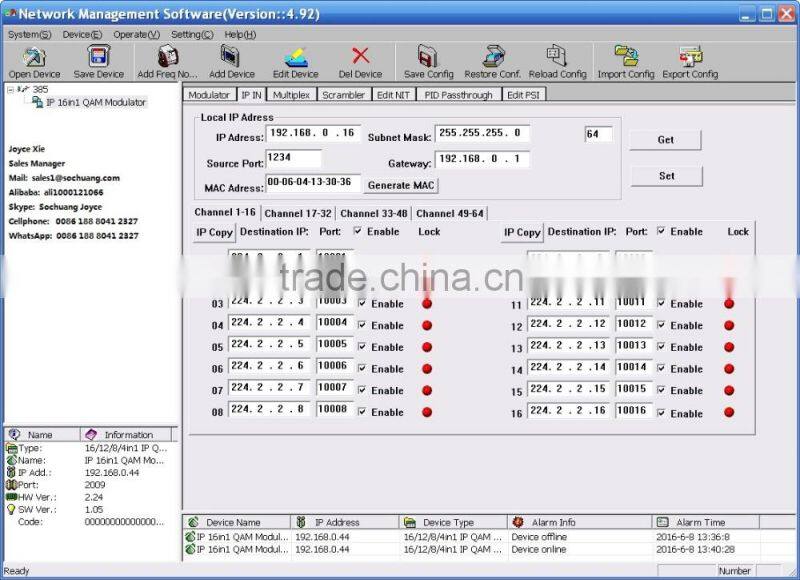Open the Operate menu
The width and height of the screenshot is (800, 580).
[135, 34]
